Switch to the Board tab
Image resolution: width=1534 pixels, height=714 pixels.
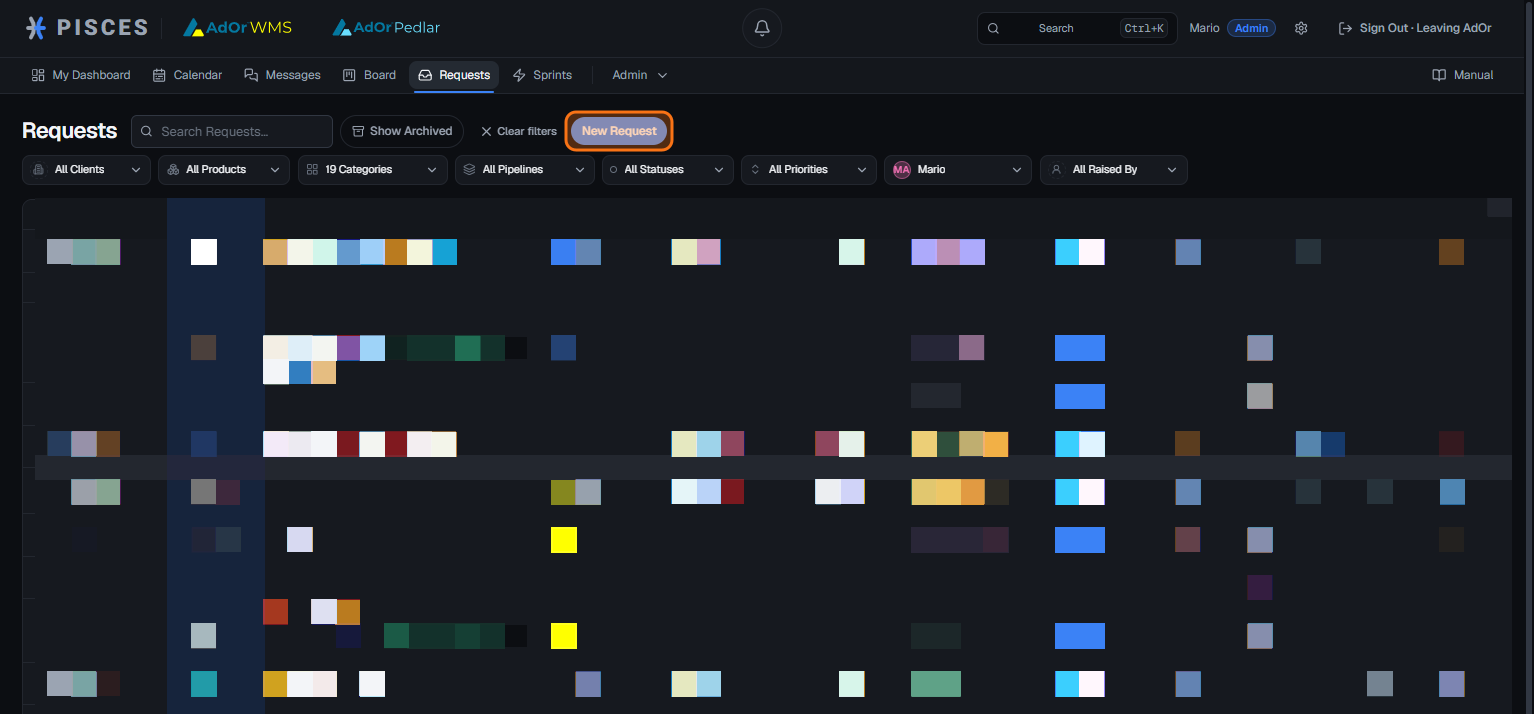pos(369,75)
